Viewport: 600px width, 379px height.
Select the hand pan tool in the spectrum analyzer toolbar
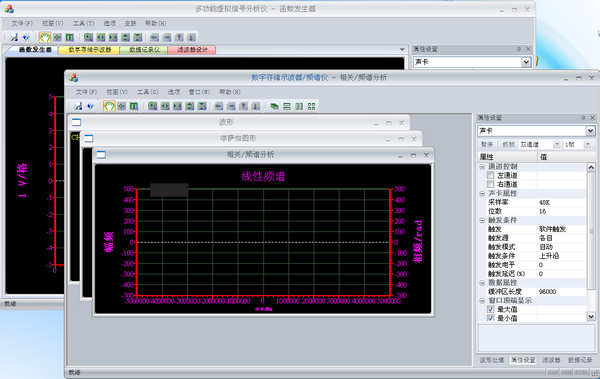point(109,106)
